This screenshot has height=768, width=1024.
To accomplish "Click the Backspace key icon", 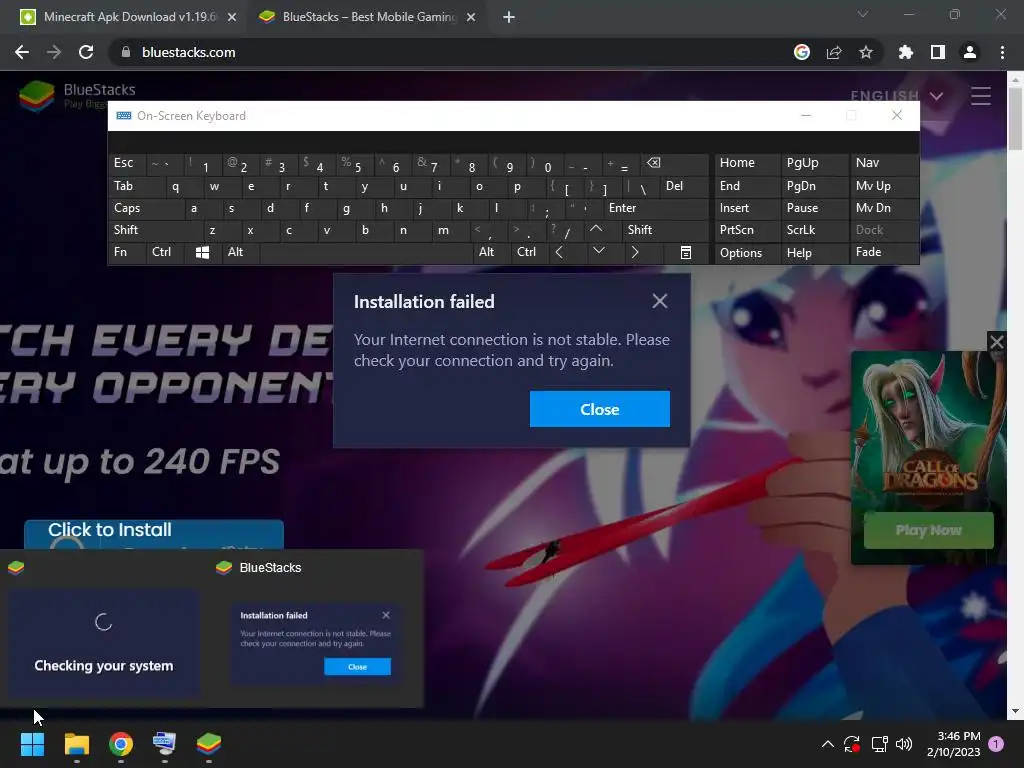I will (x=673, y=163).
